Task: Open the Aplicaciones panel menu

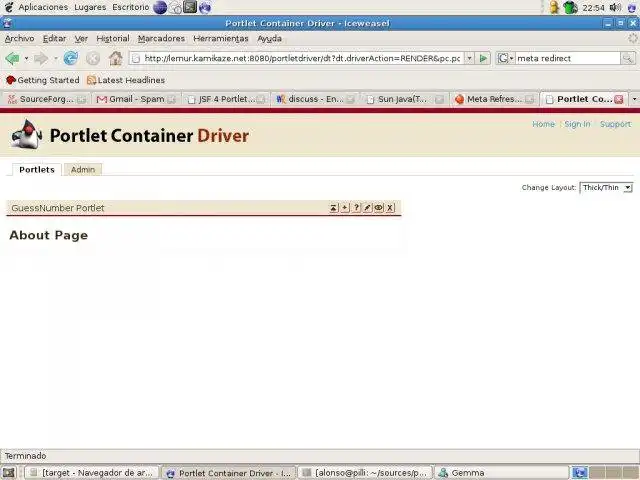Action: [x=43, y=7]
